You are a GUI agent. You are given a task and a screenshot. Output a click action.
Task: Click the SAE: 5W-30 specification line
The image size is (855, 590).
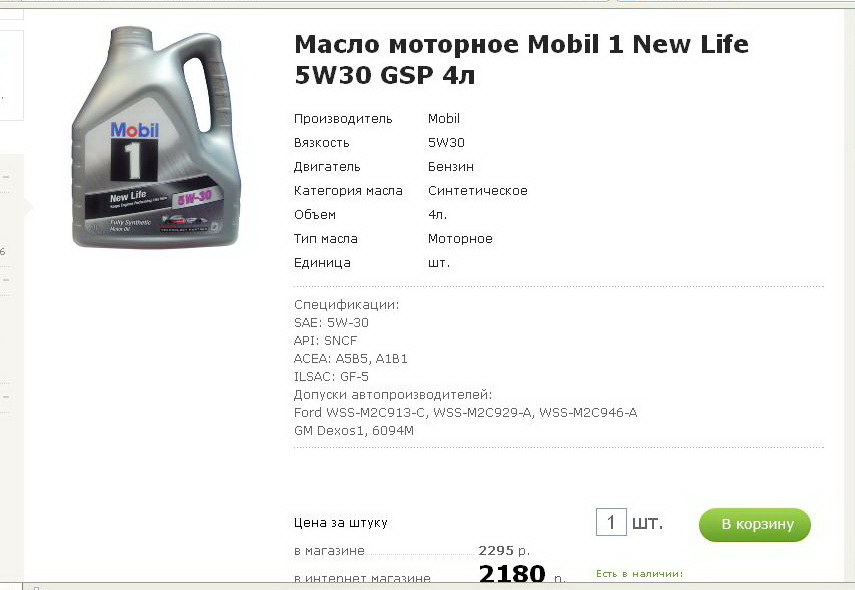tap(331, 323)
